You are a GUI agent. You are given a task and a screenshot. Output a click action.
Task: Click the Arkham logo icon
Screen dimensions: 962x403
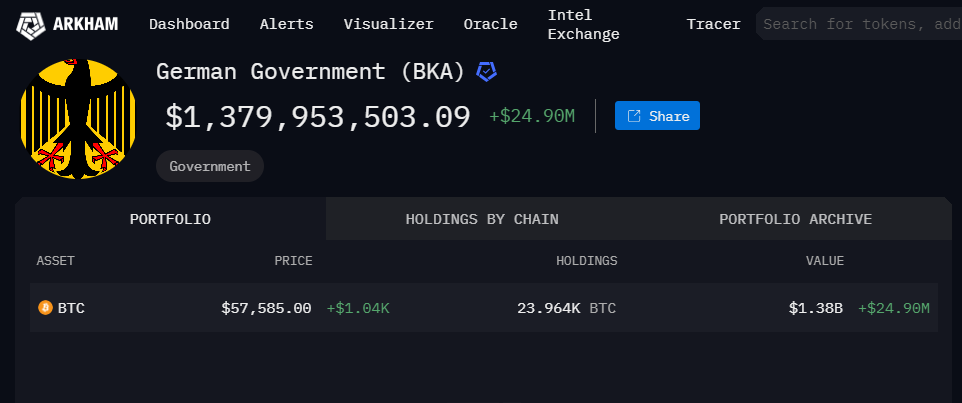(x=32, y=24)
